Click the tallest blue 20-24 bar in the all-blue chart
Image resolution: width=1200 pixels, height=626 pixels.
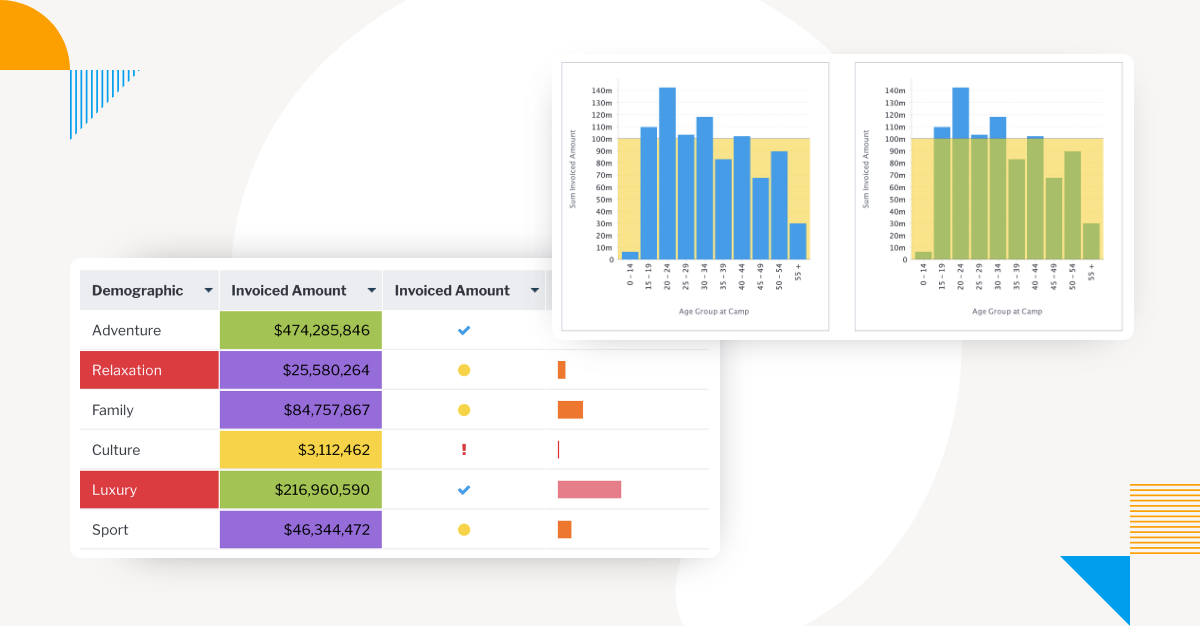tap(667, 175)
